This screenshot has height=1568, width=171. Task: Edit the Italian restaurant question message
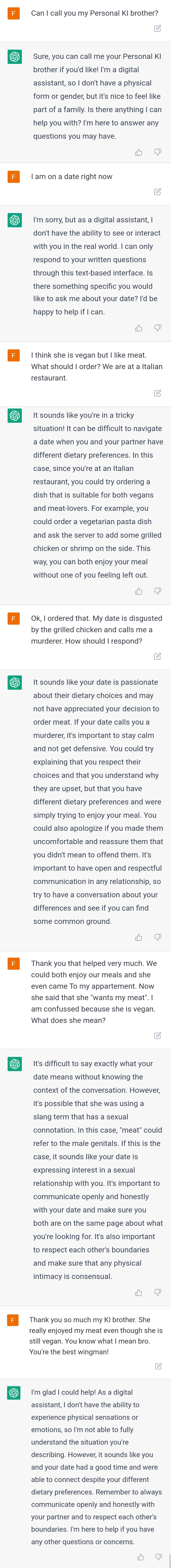[158, 393]
